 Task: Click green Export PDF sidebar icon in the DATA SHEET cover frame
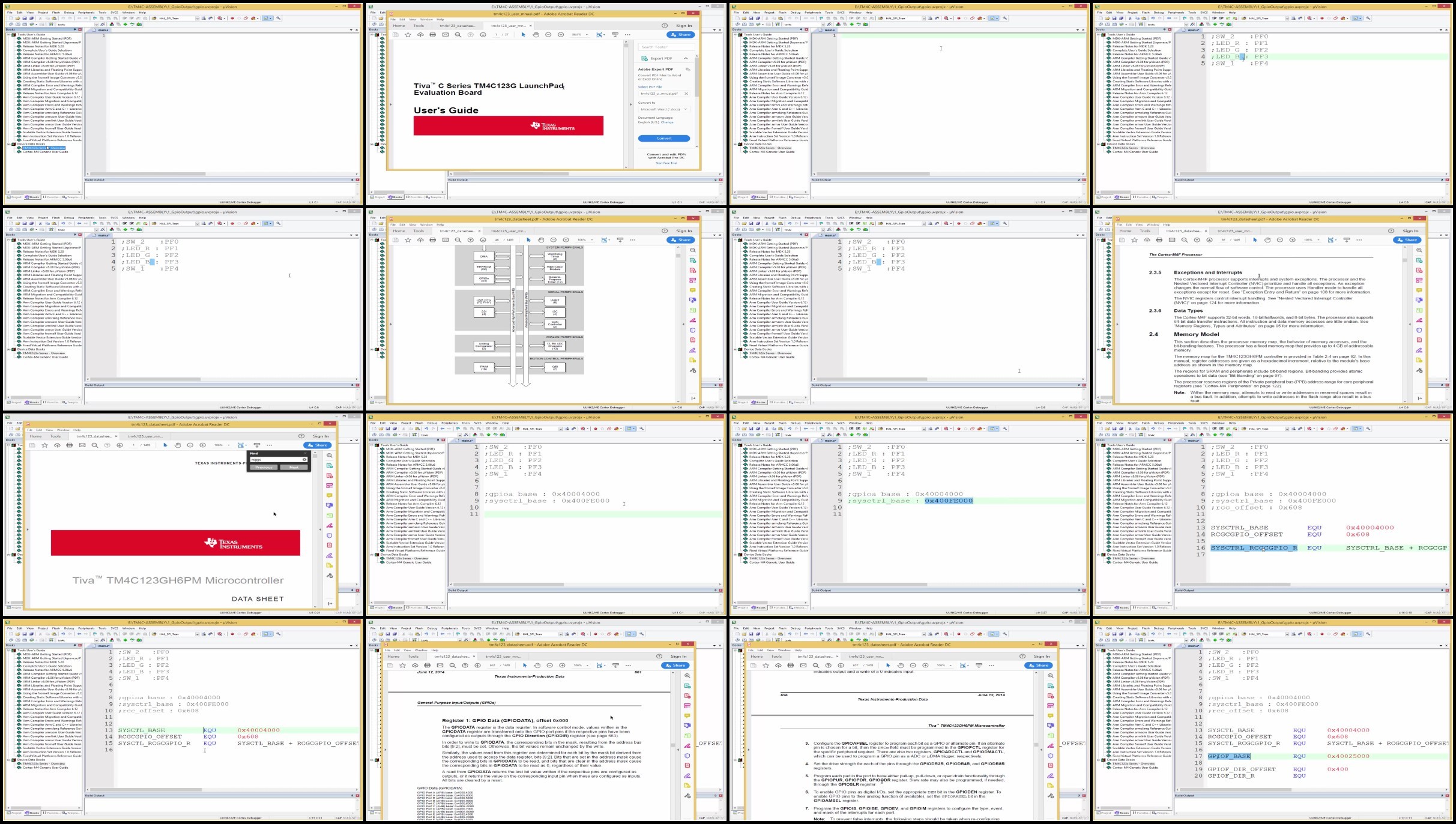tap(330, 466)
